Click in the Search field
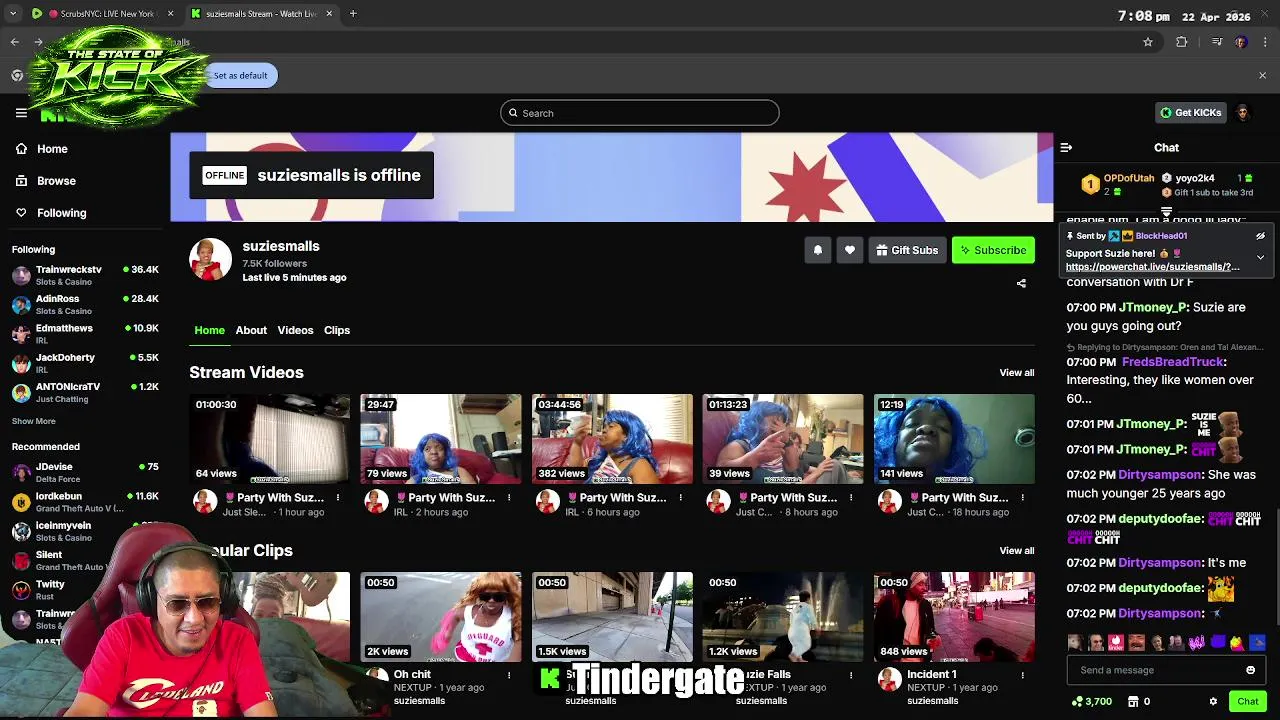Screen dimensions: 1280x720 [x=640, y=113]
